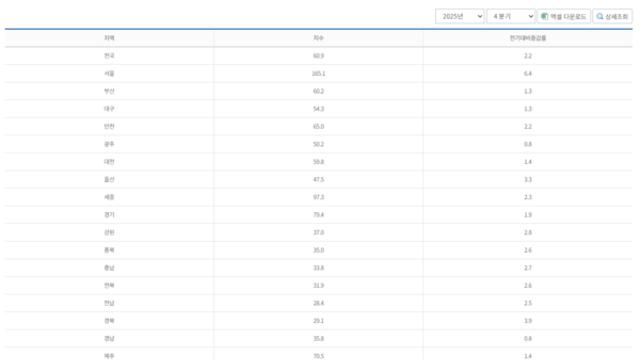This screenshot has height=360, width=640.
Task: Click the 엑셀 다운로드 button
Action: (x=564, y=16)
